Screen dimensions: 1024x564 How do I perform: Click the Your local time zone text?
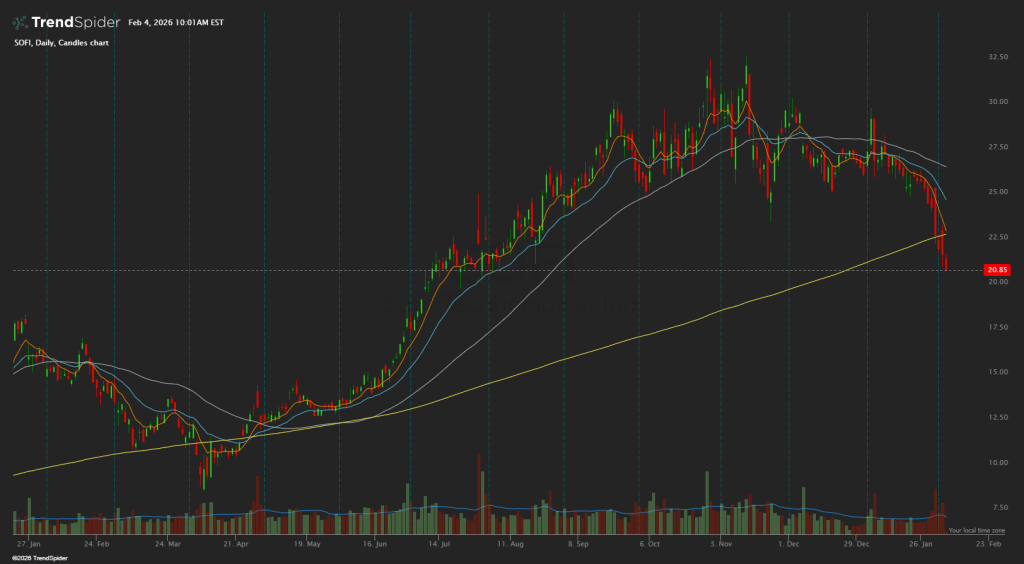coord(975,530)
